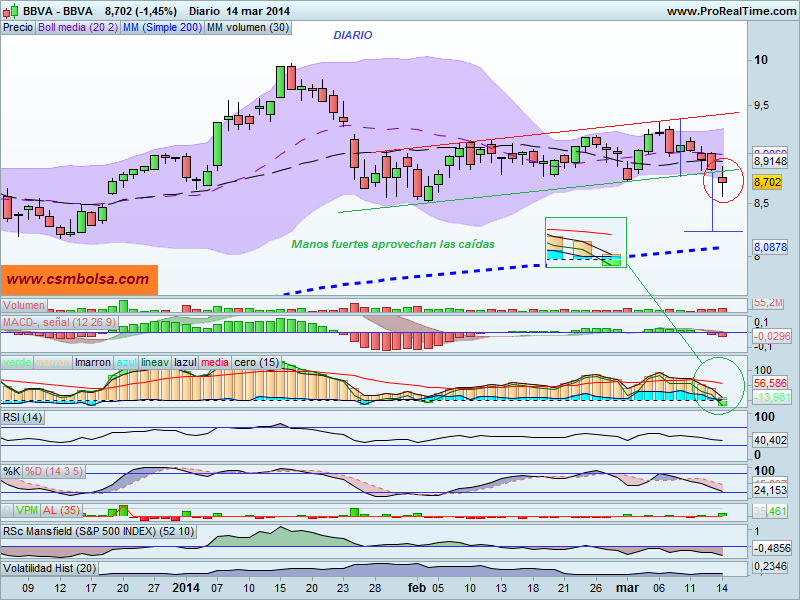The height and width of the screenshot is (600, 800).
Task: Click the mar label on the time axis
Action: point(627,588)
